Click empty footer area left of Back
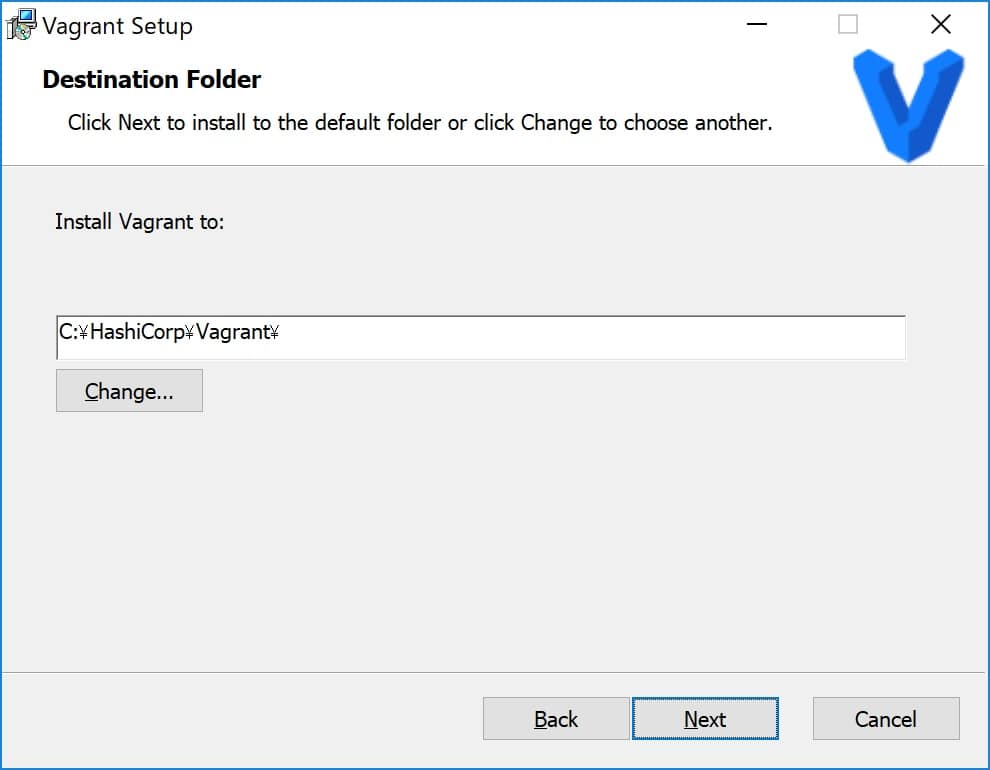 (240, 718)
